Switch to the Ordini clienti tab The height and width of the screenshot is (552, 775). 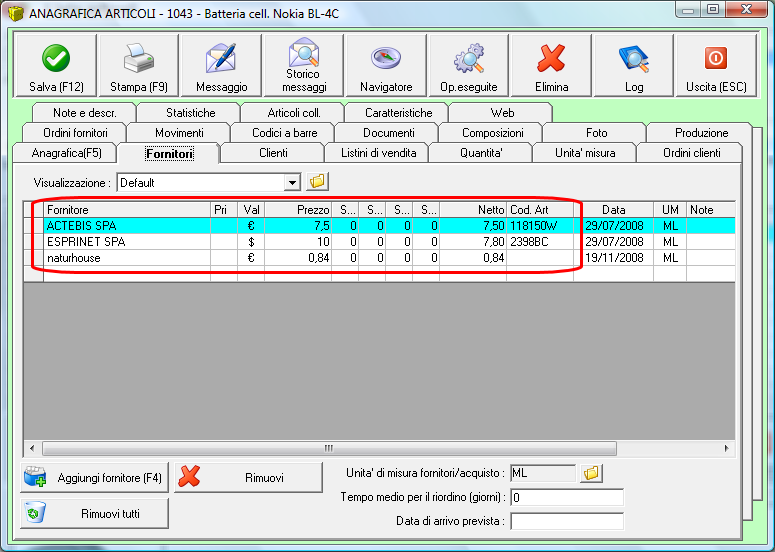point(691,153)
